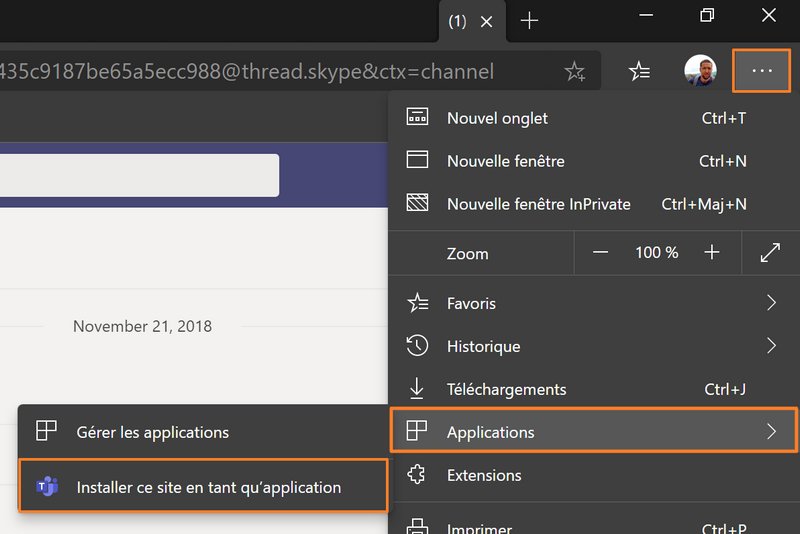Choose Nouvelle fenêtre InPrivate
The image size is (800, 534).
coord(538,204)
